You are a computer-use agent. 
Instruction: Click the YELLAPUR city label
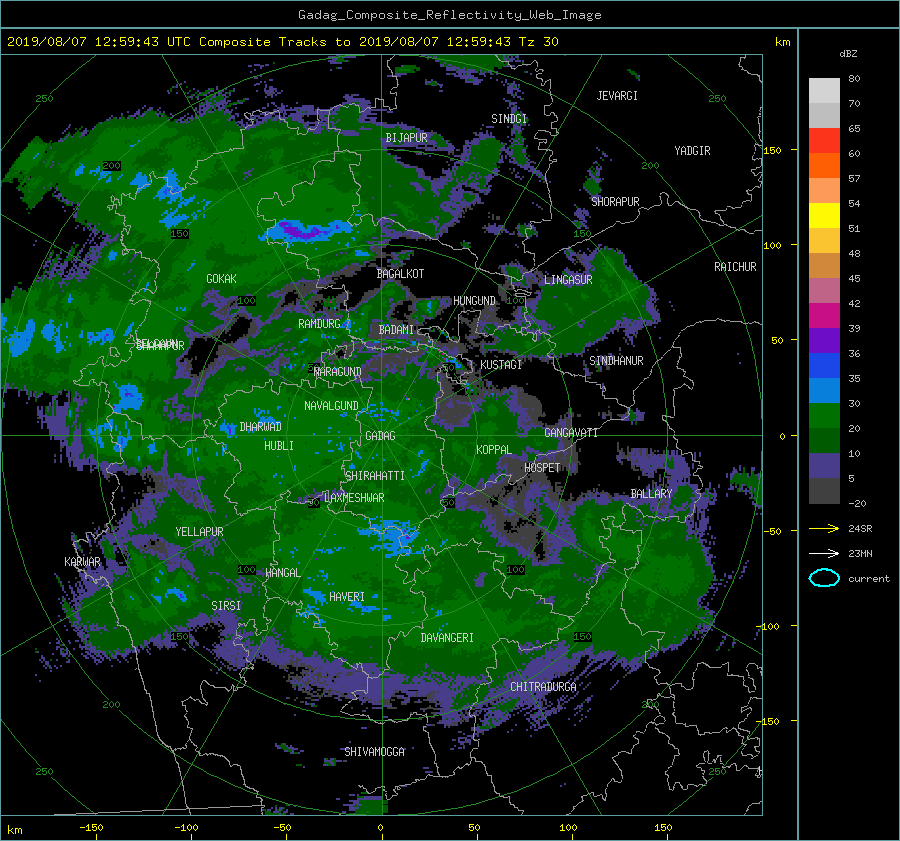[199, 532]
